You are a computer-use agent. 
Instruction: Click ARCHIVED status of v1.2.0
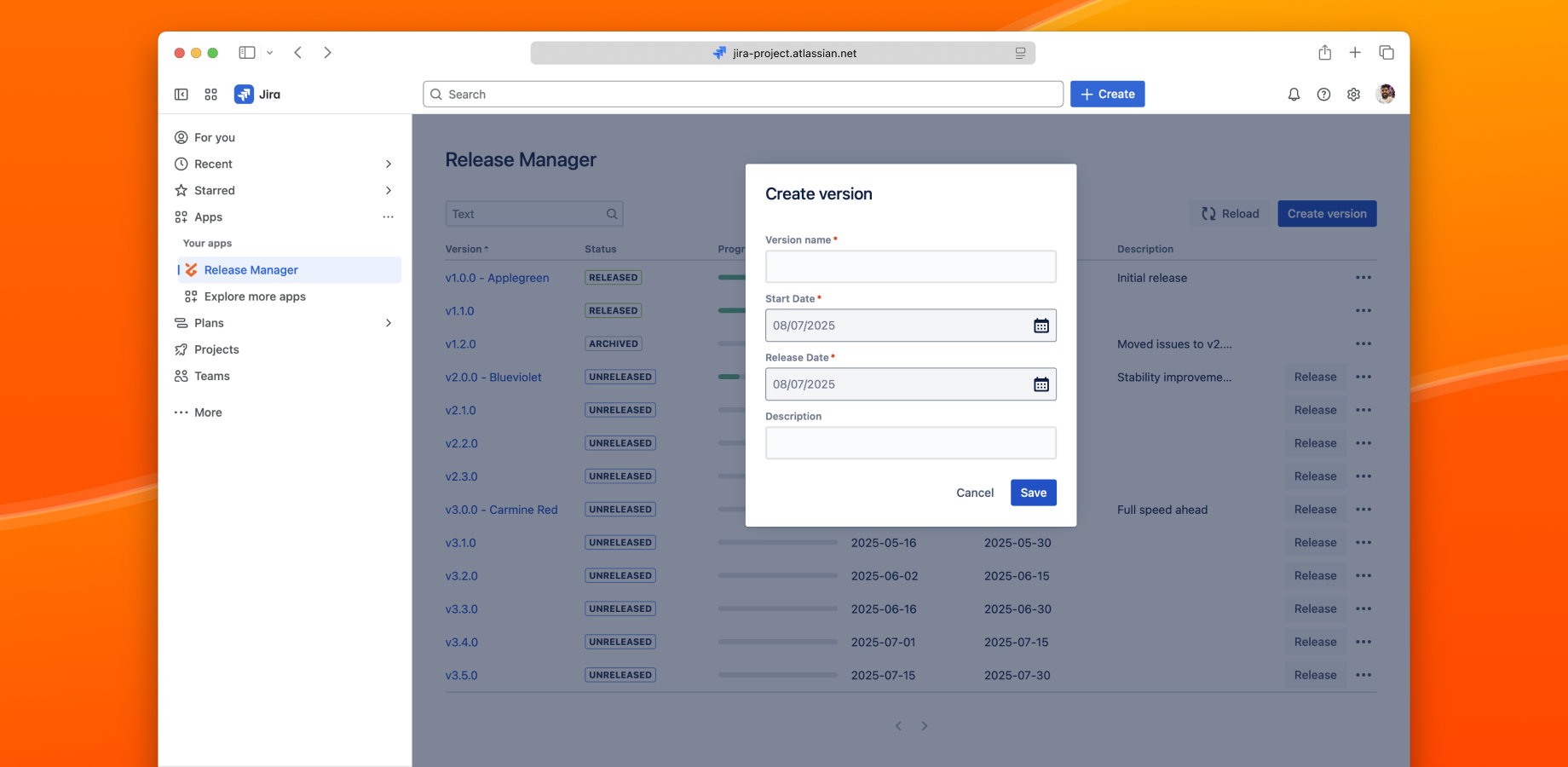pos(614,344)
